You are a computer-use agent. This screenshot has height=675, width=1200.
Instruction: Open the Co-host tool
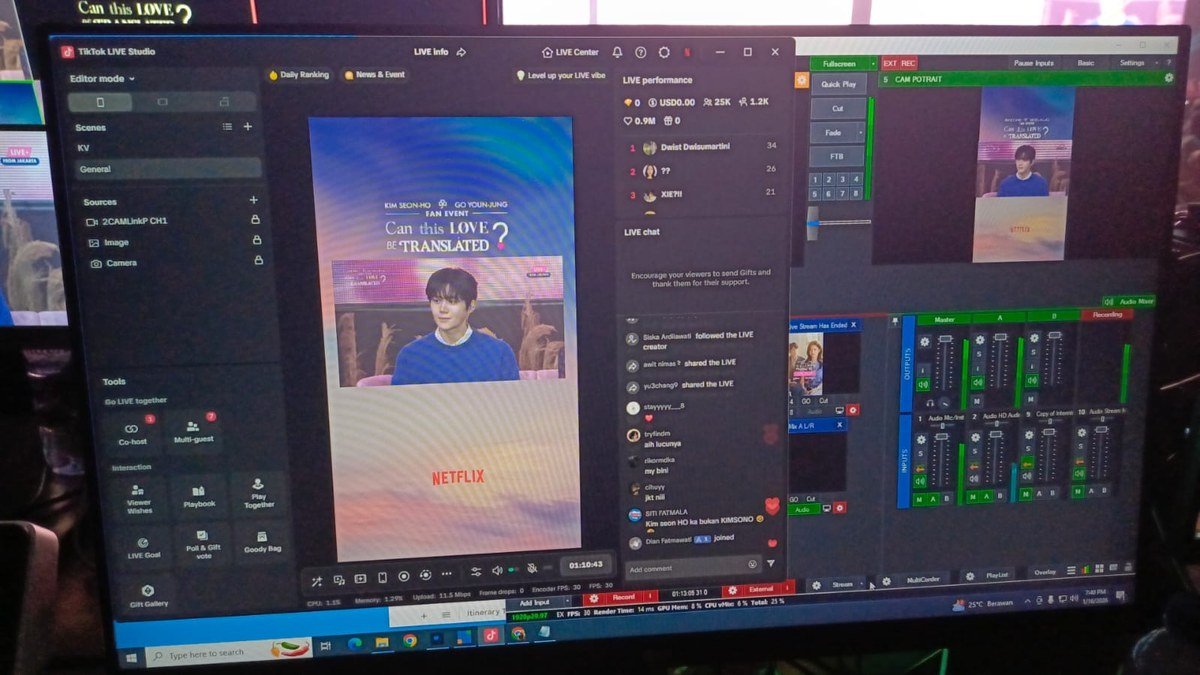click(132, 432)
